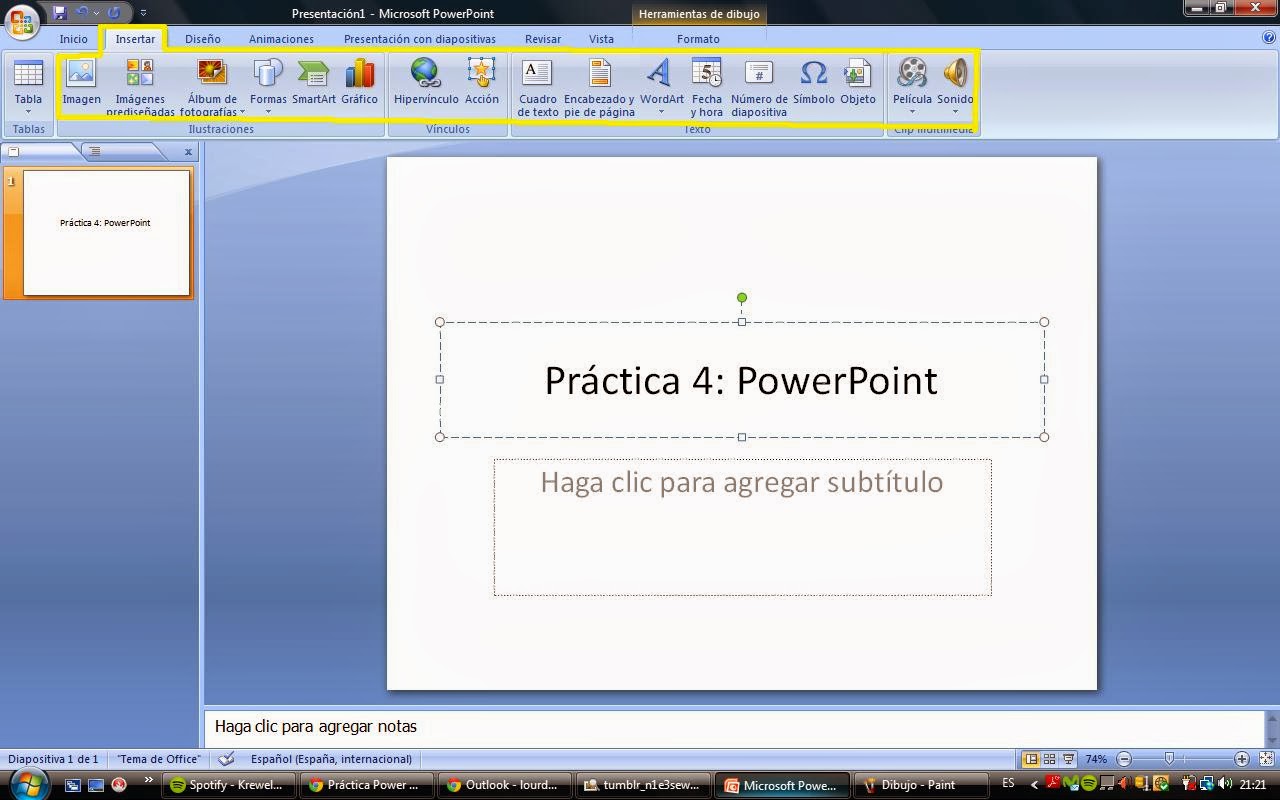This screenshot has width=1280, height=800.
Task: Add a Hipervínculo link
Action: (x=426, y=82)
